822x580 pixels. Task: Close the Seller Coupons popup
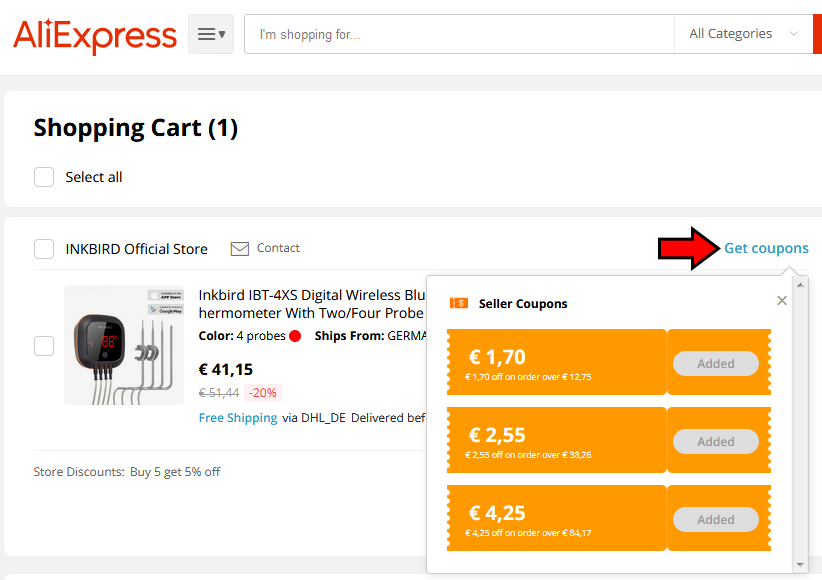tap(782, 300)
